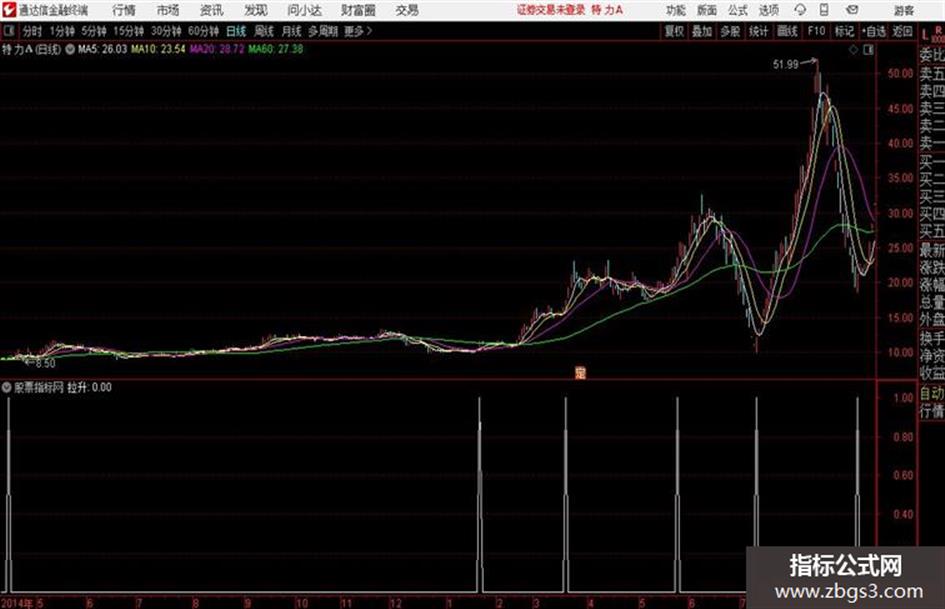945x609 pixels.
Task: Click the 标记 toolbar button
Action: [x=844, y=31]
